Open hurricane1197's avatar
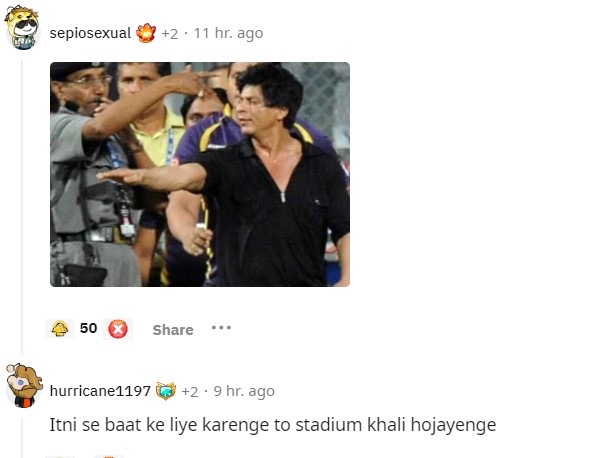This screenshot has height=458, width=603. tap(24, 385)
